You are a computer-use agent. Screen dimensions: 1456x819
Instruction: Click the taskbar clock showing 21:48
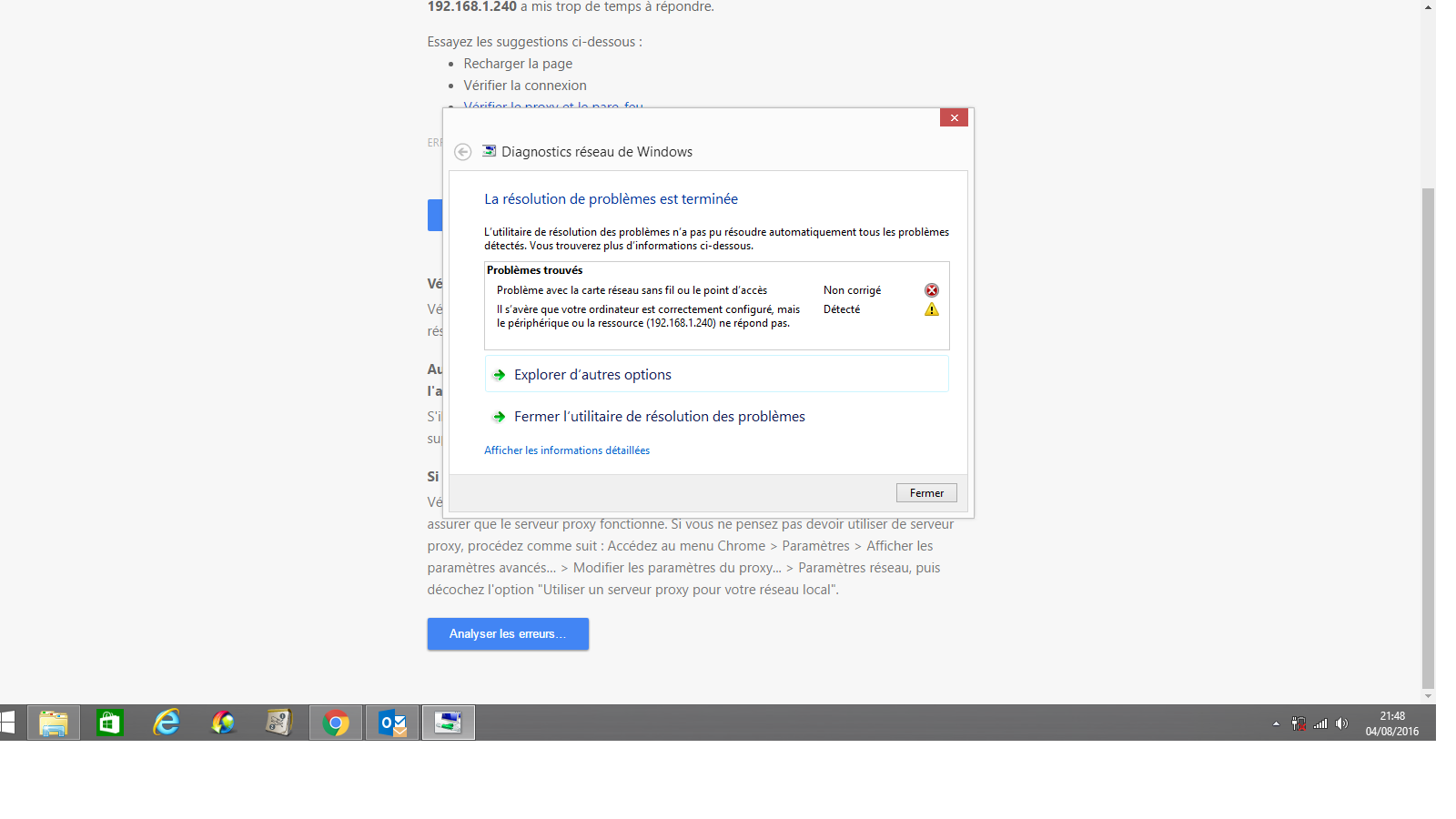[x=1391, y=723]
